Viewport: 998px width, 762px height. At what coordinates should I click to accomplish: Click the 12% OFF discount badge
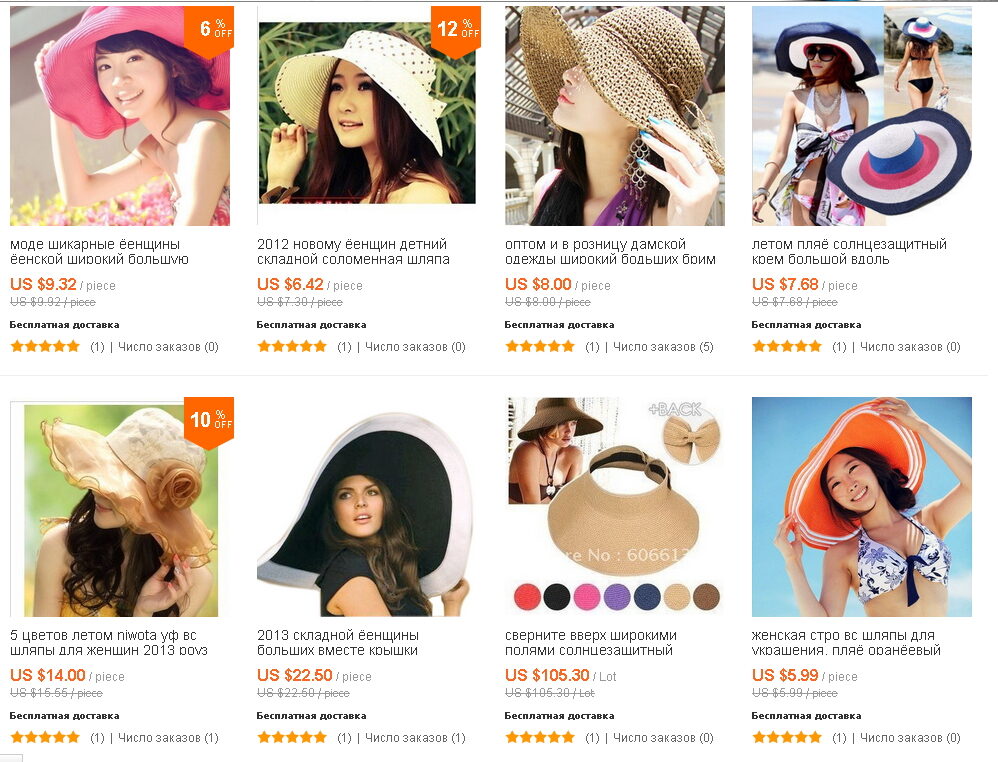tap(456, 30)
